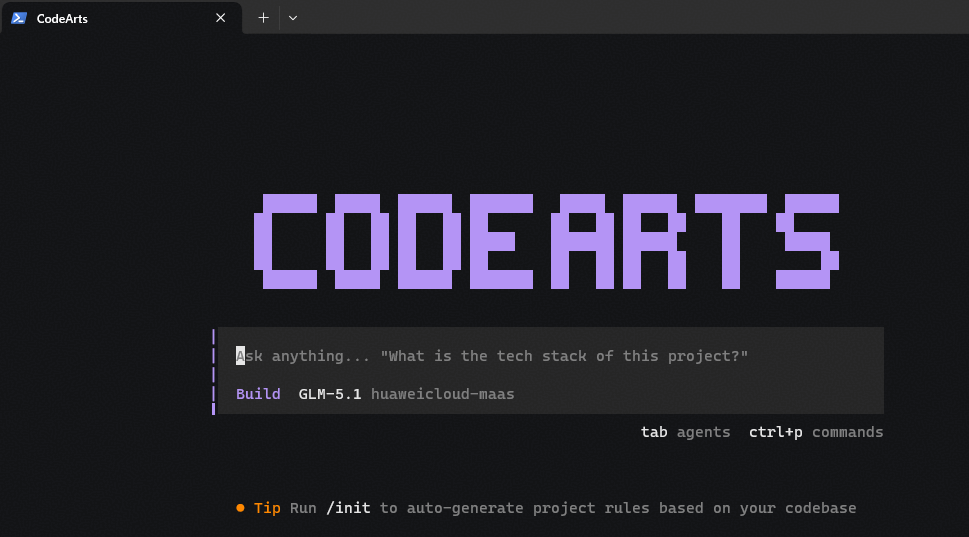Click the ctrl+p commands hint
Image resolution: width=969 pixels, height=537 pixels.
click(816, 432)
